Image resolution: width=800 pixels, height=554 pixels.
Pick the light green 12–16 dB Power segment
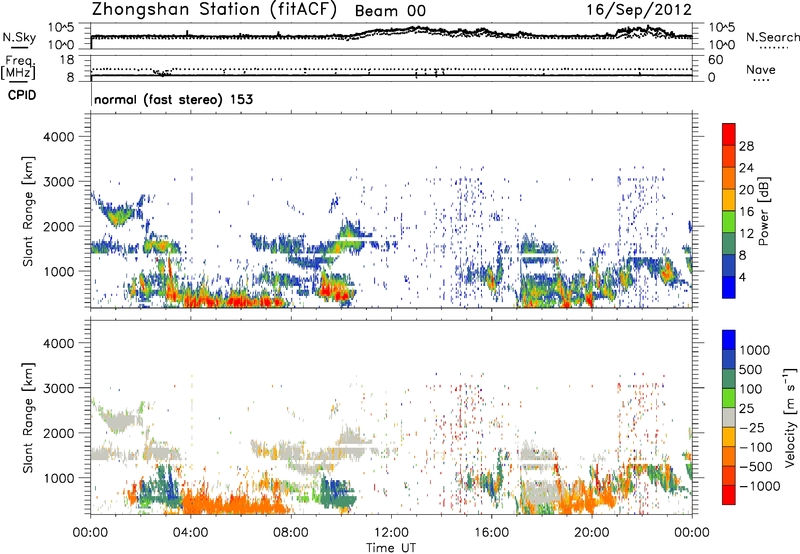pyautogui.click(x=729, y=222)
